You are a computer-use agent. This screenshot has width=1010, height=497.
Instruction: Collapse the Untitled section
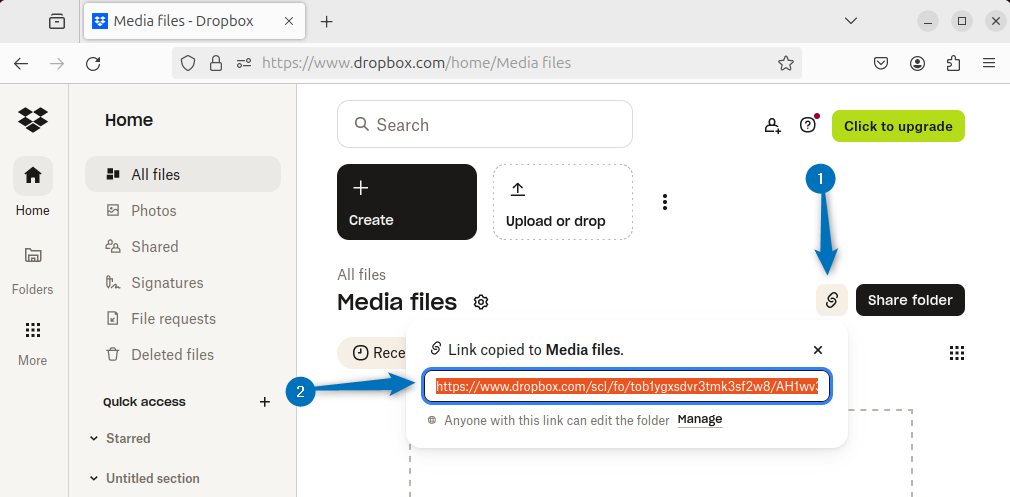[x=94, y=478]
